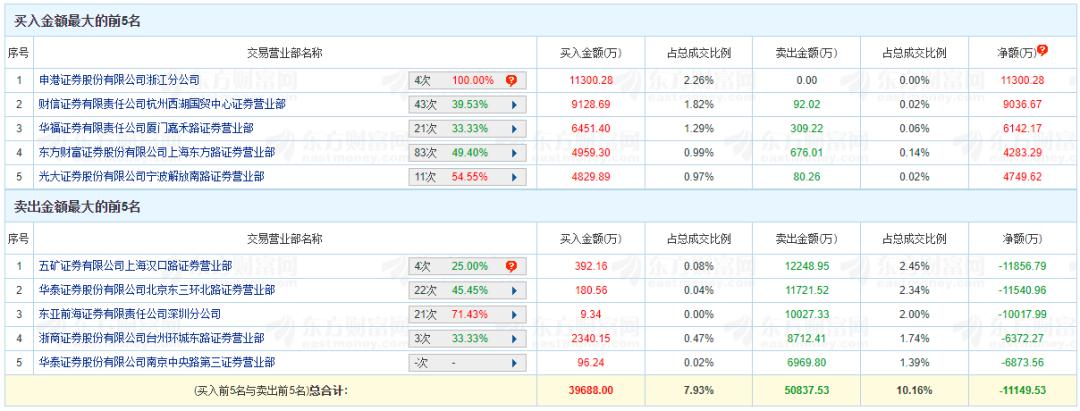
Task: Click the red question mark in 五矿证券 row
Action: (x=511, y=266)
